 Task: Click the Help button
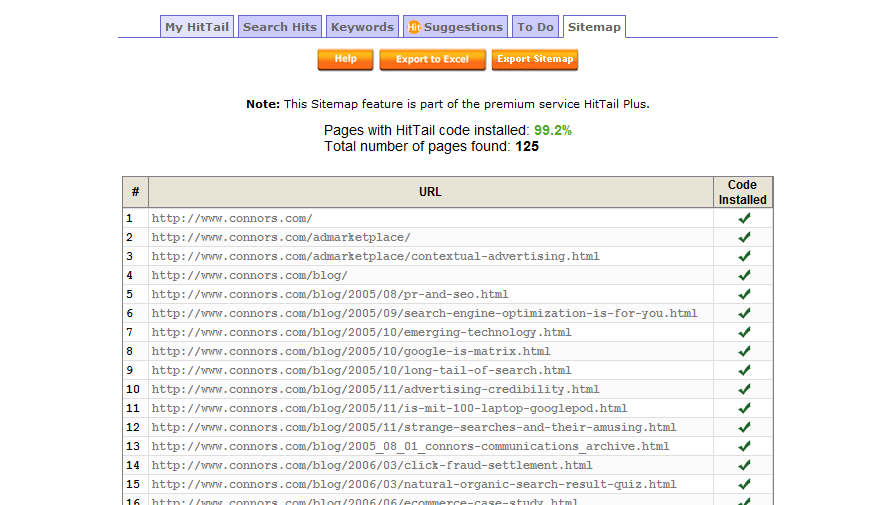tap(345, 59)
